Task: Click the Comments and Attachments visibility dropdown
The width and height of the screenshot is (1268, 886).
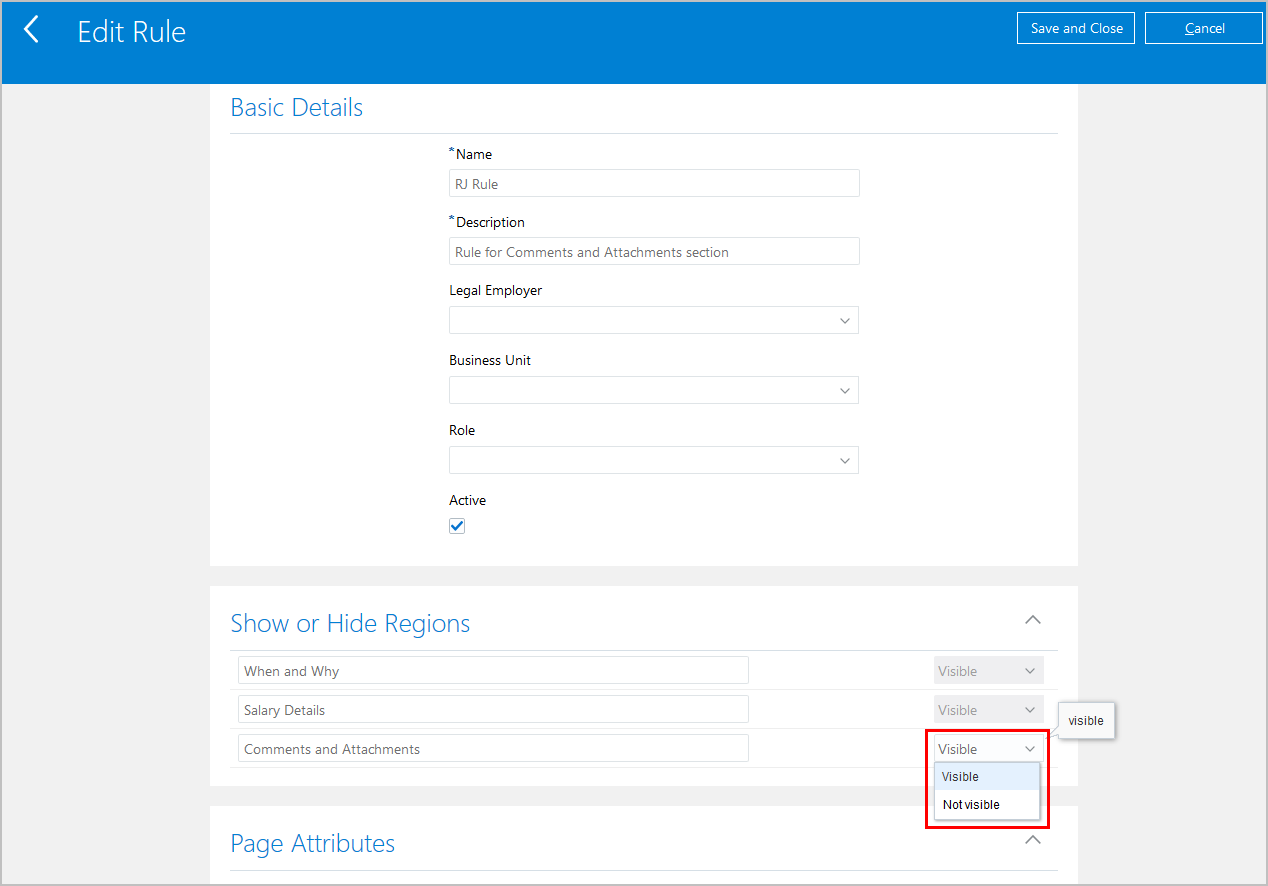Action: tap(988, 749)
